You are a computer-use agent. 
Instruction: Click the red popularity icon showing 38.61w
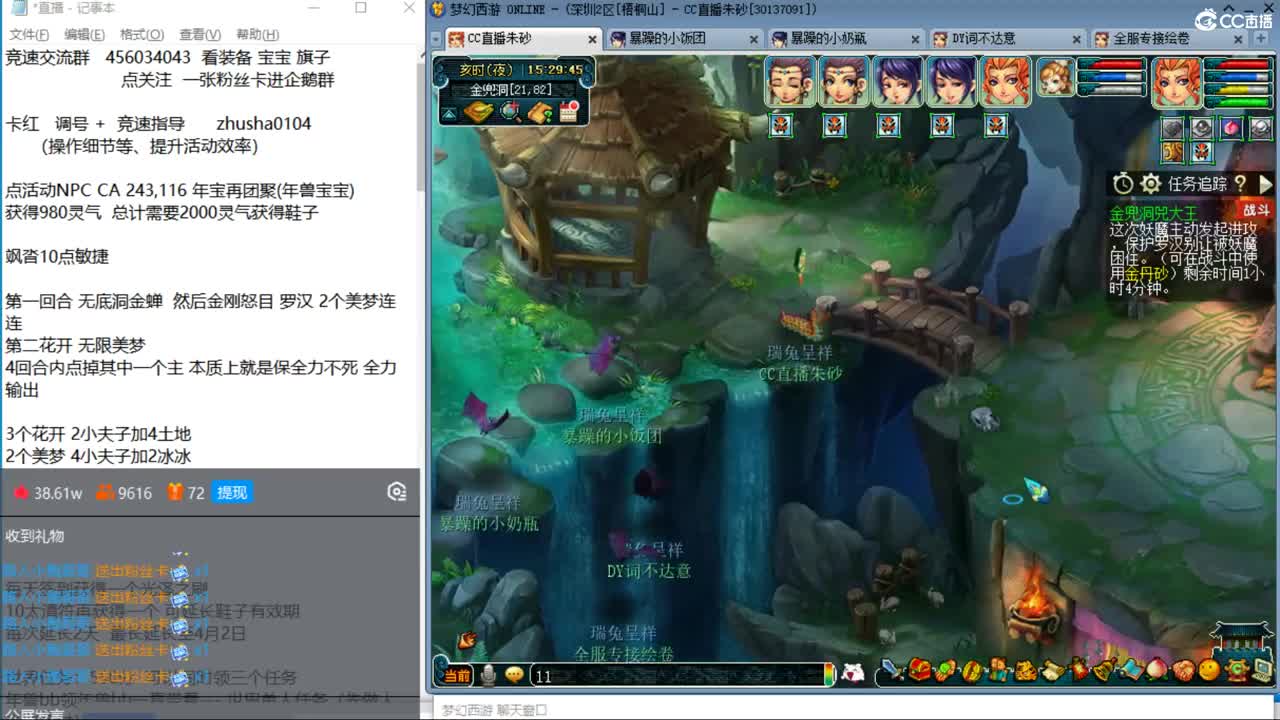coord(21,492)
